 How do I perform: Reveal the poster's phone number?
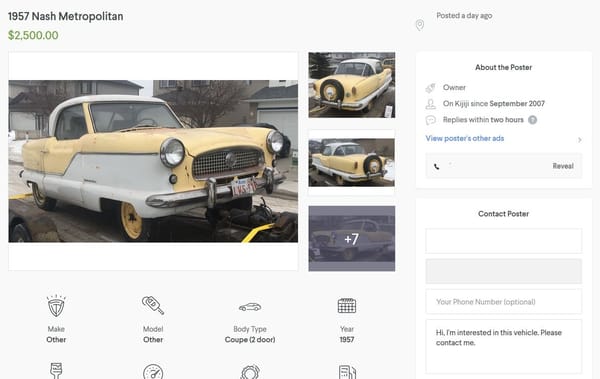click(x=562, y=166)
